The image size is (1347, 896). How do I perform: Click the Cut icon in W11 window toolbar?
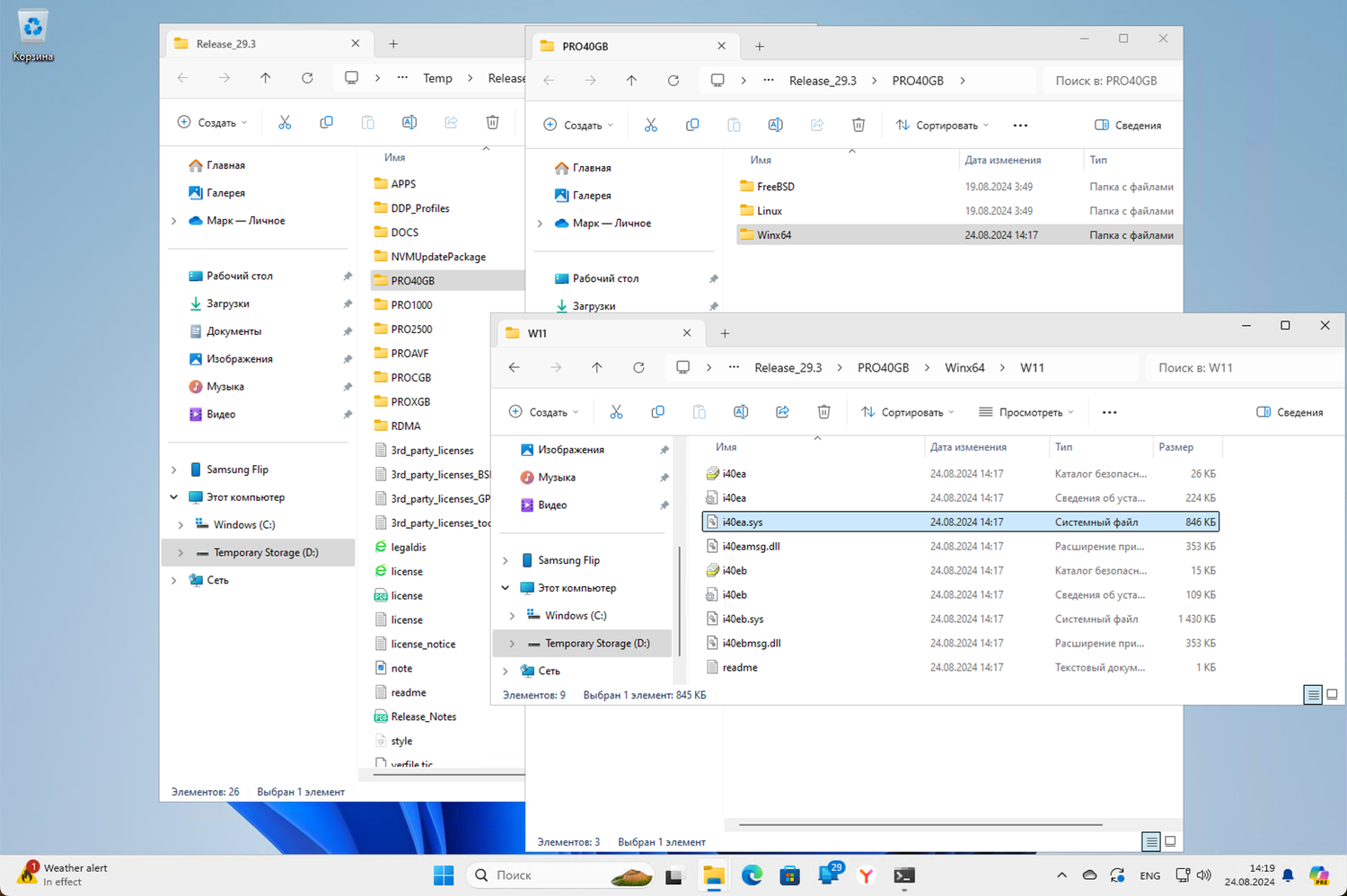click(616, 412)
